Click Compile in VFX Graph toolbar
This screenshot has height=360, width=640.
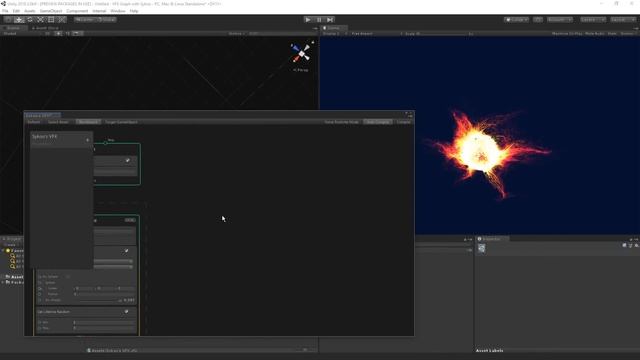coord(403,122)
